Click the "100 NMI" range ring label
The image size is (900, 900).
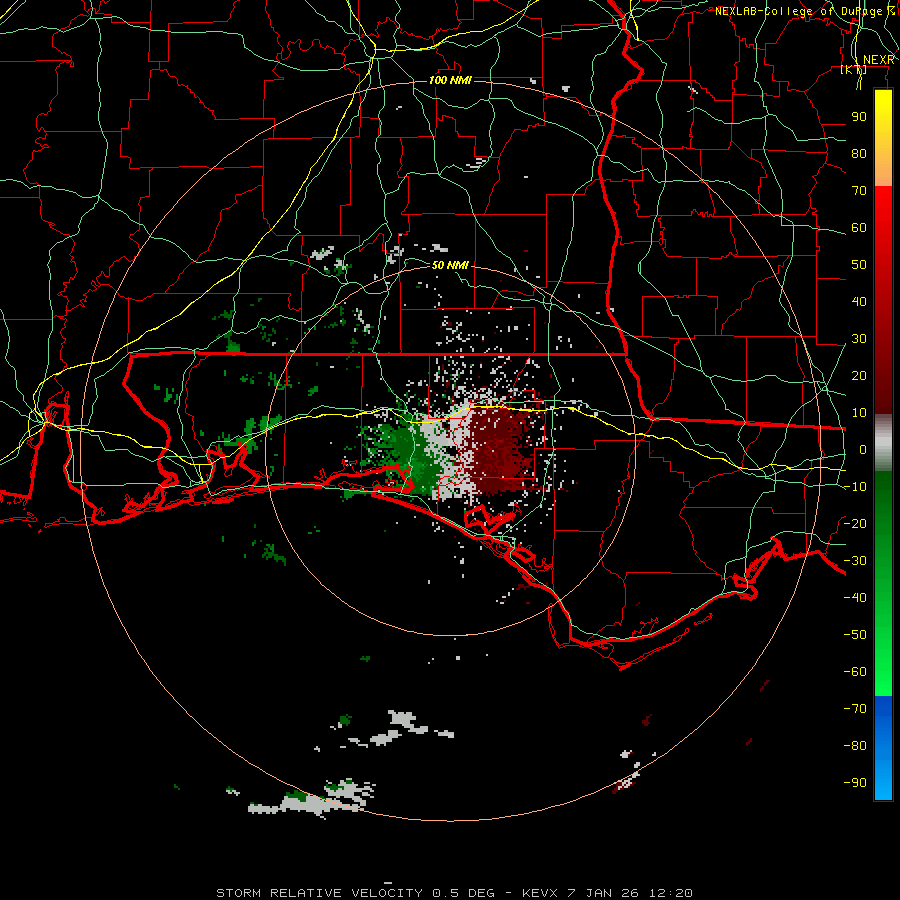tap(450, 80)
